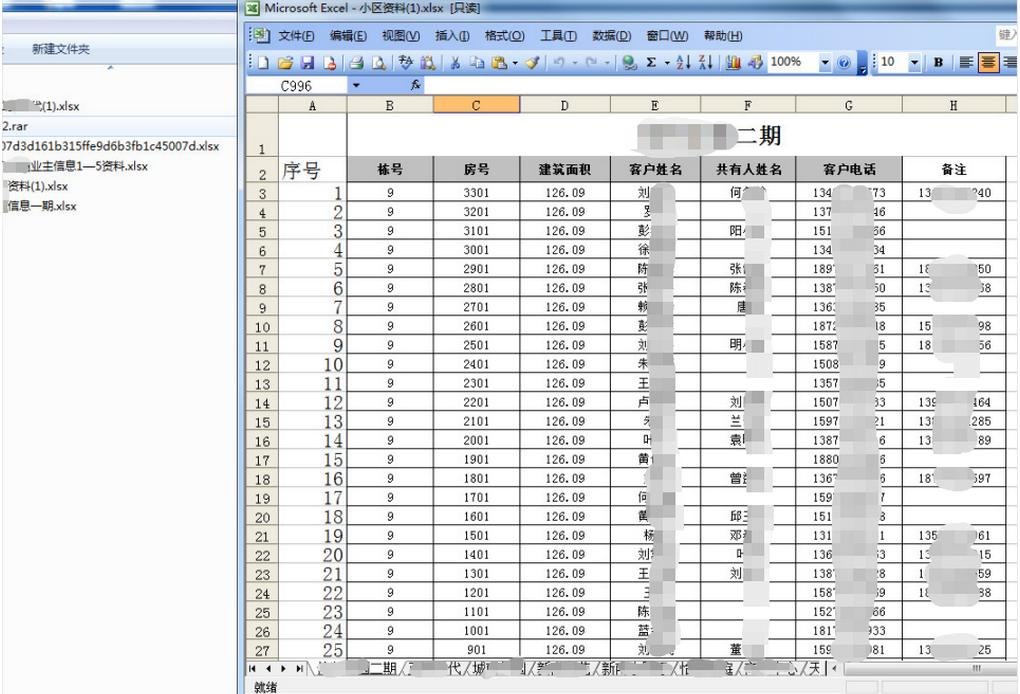Image resolution: width=1020 pixels, height=694 pixels.
Task: Toggle bold formatting
Action: [938, 63]
